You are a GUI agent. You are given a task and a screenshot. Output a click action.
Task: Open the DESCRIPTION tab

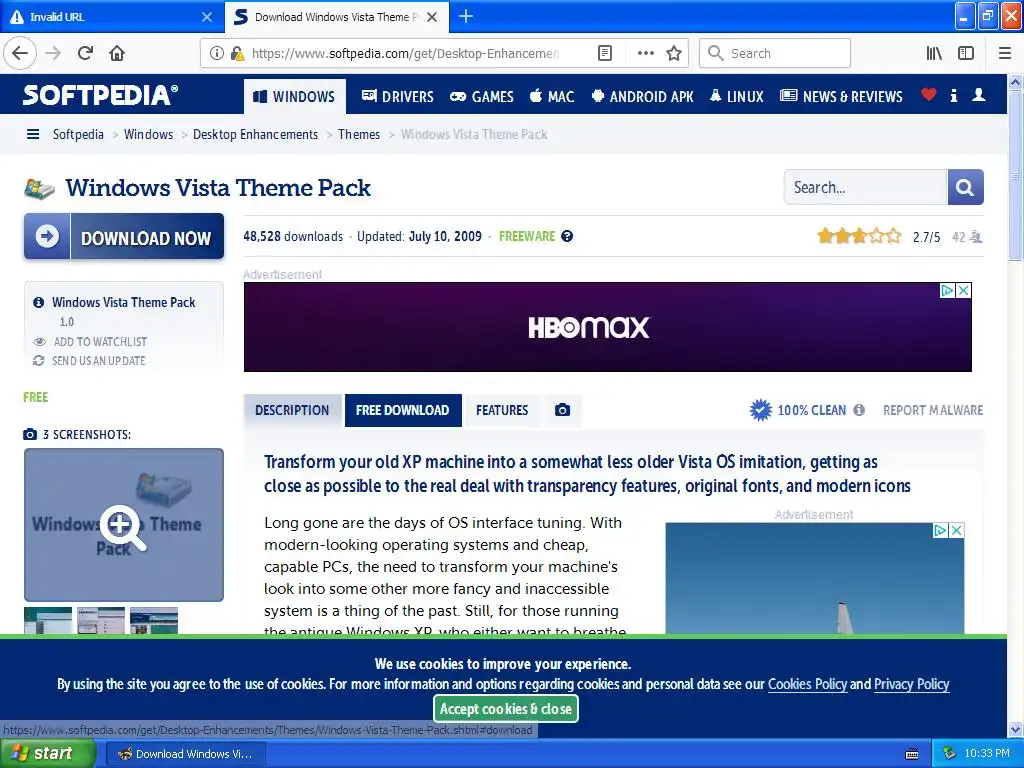pos(292,410)
